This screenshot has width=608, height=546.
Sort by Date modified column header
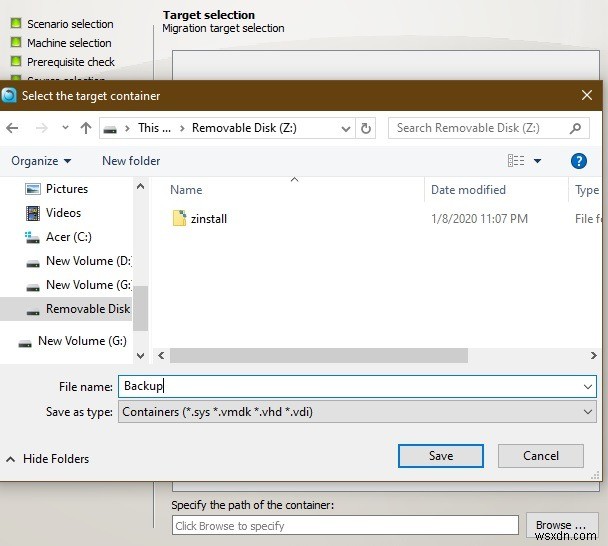[x=468, y=190]
